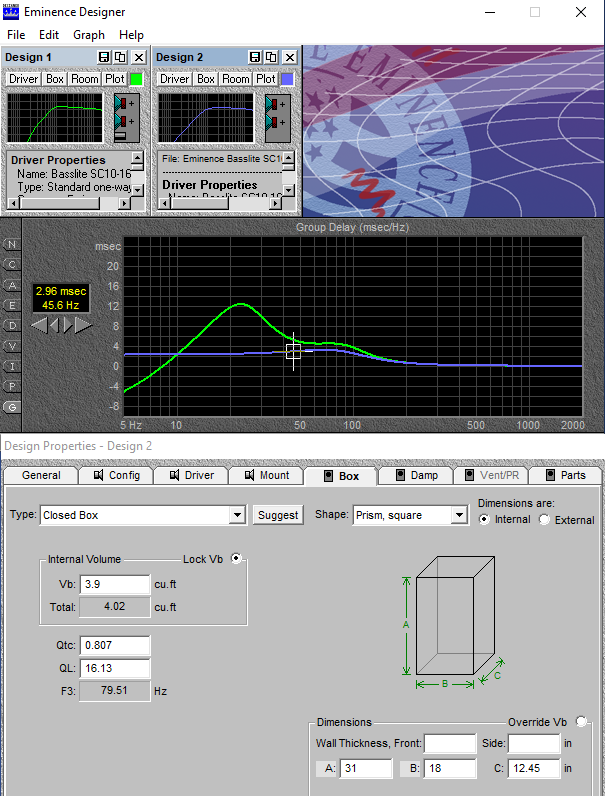Click Design 1 response graph thumbnail
This screenshot has height=796, width=605.
[x=55, y=118]
